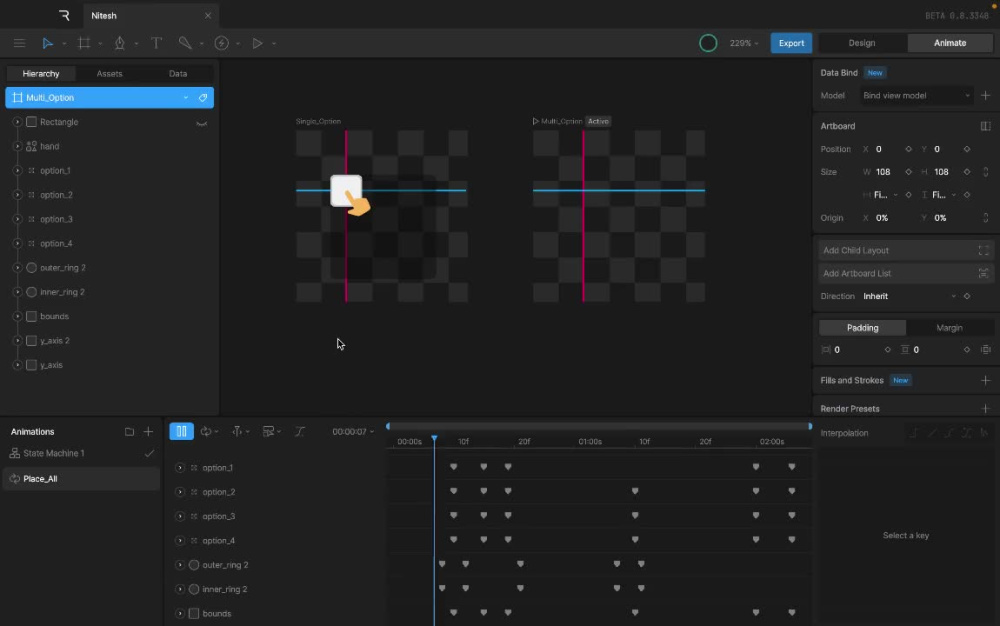Click the timeline work area start handle
Image resolution: width=1000 pixels, height=626 pixels.
point(388,426)
